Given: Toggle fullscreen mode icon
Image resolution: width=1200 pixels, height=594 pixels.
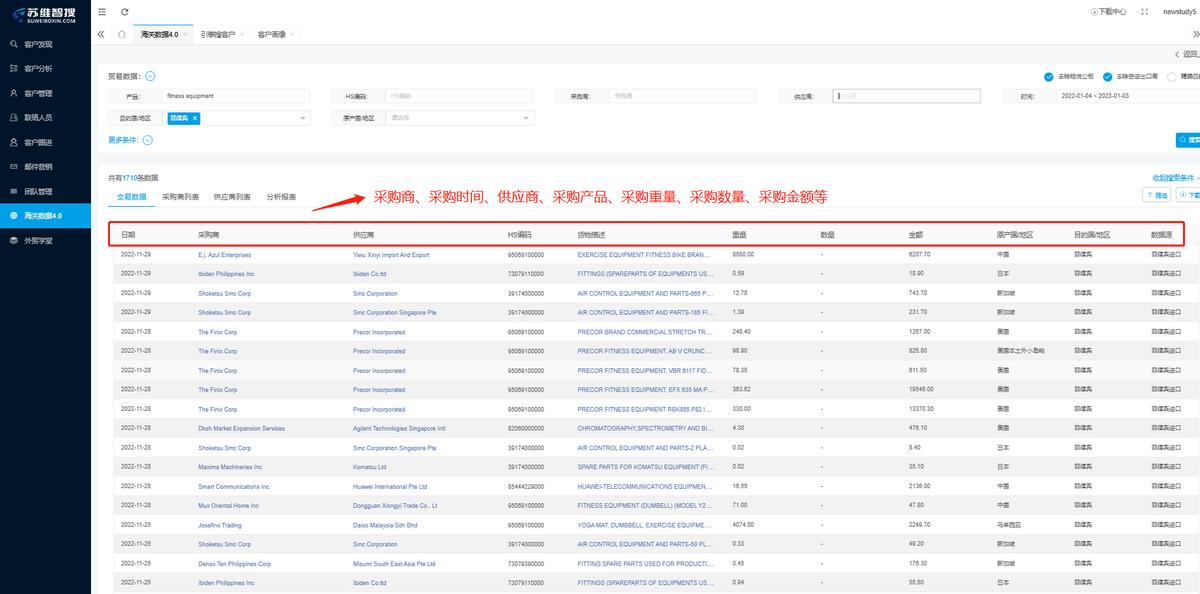Looking at the screenshot, I should tap(1144, 12).
